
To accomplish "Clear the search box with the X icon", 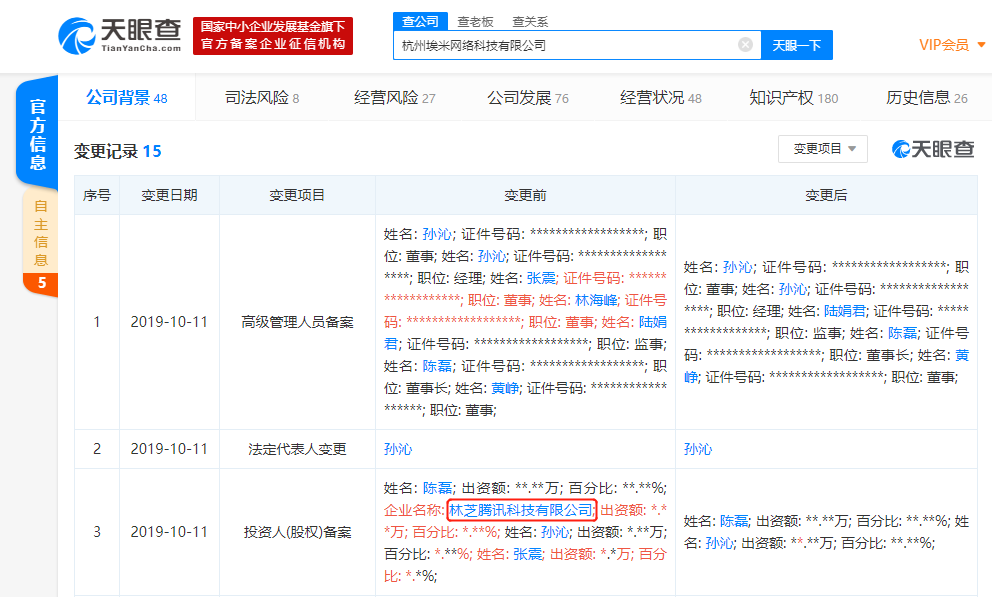I will [x=745, y=44].
